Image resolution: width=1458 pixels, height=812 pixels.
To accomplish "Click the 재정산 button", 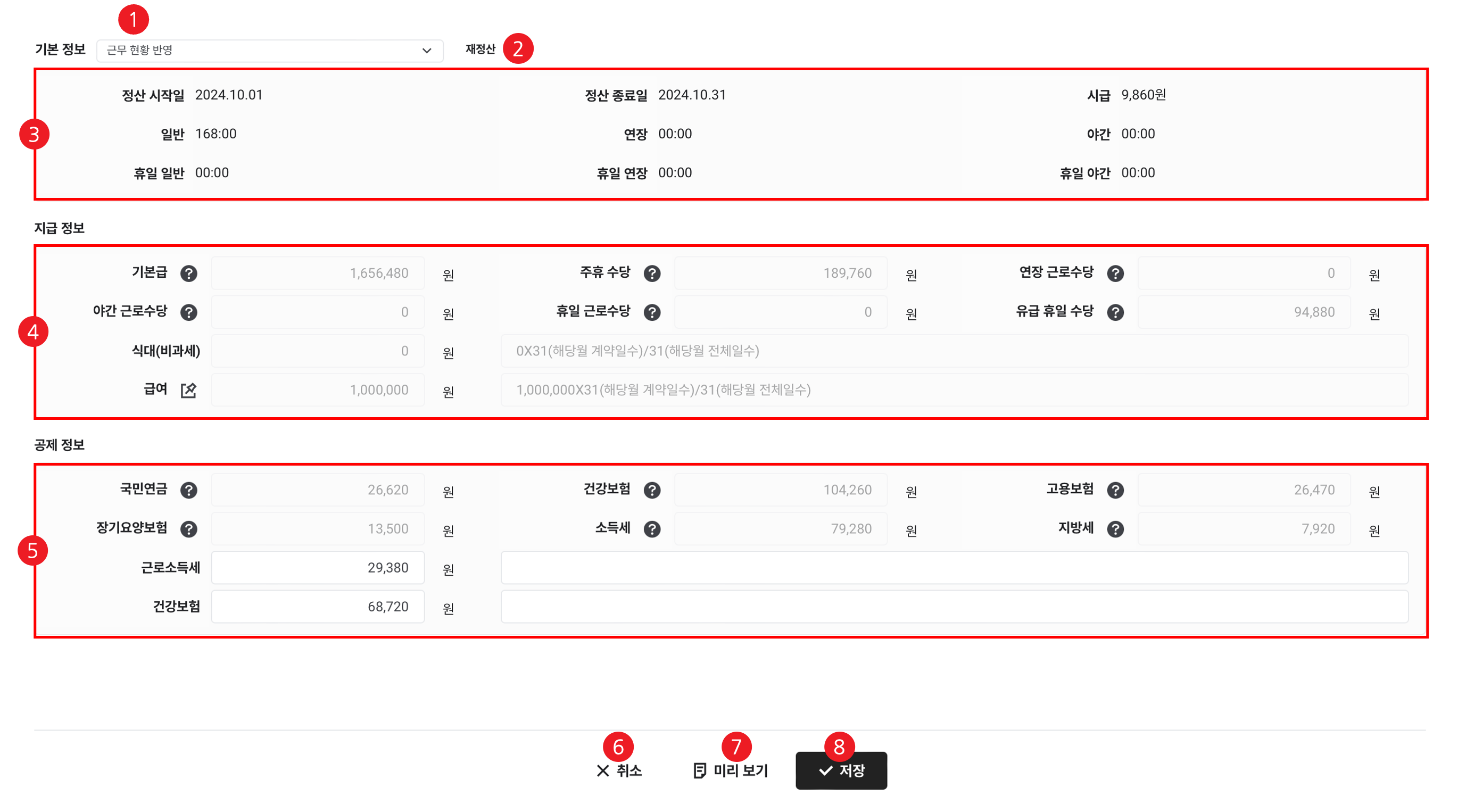I will [480, 49].
